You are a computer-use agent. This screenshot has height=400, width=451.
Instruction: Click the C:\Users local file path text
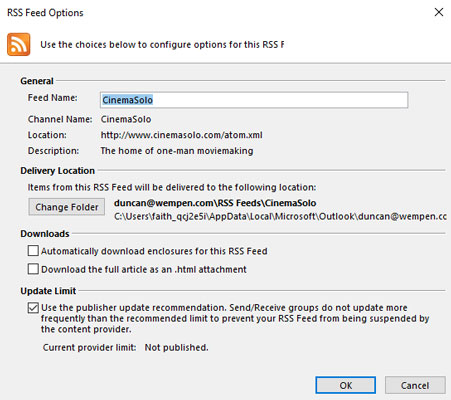coord(280,216)
